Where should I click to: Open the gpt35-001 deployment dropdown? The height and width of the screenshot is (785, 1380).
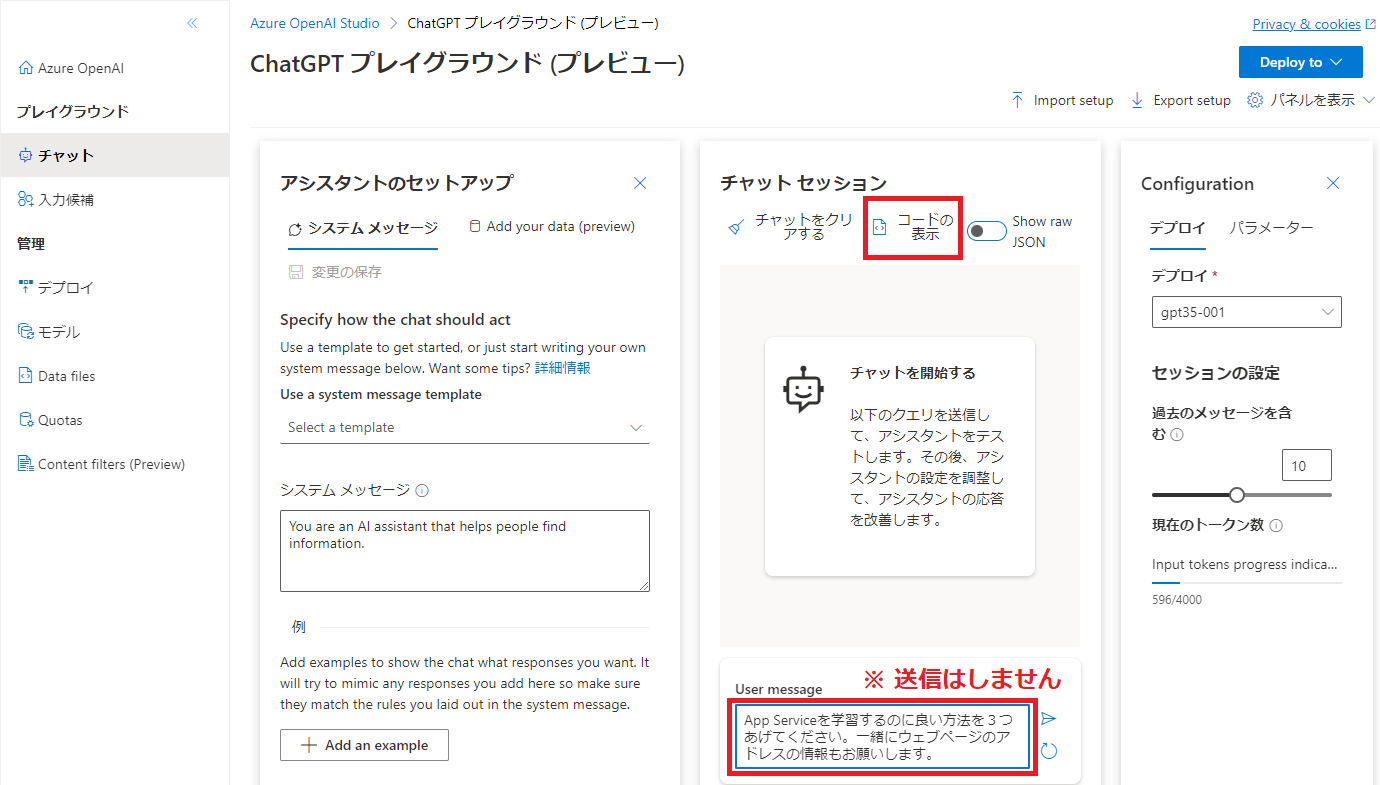pyautogui.click(x=1247, y=312)
